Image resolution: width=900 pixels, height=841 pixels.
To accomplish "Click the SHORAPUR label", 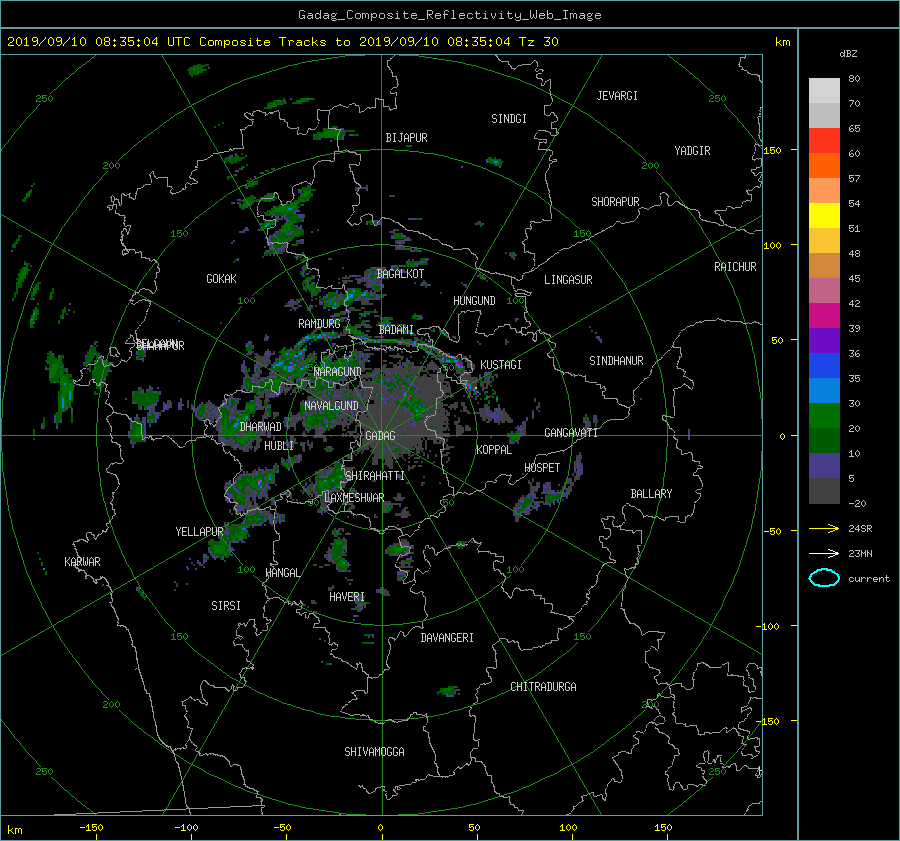I will tap(615, 202).
